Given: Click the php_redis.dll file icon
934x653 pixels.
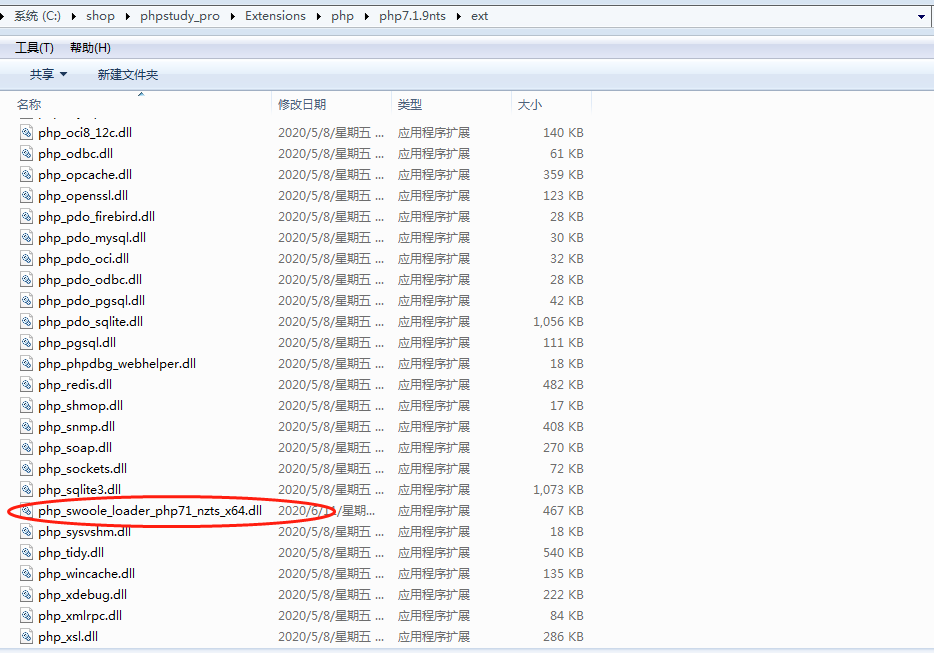Looking at the screenshot, I should [28, 385].
